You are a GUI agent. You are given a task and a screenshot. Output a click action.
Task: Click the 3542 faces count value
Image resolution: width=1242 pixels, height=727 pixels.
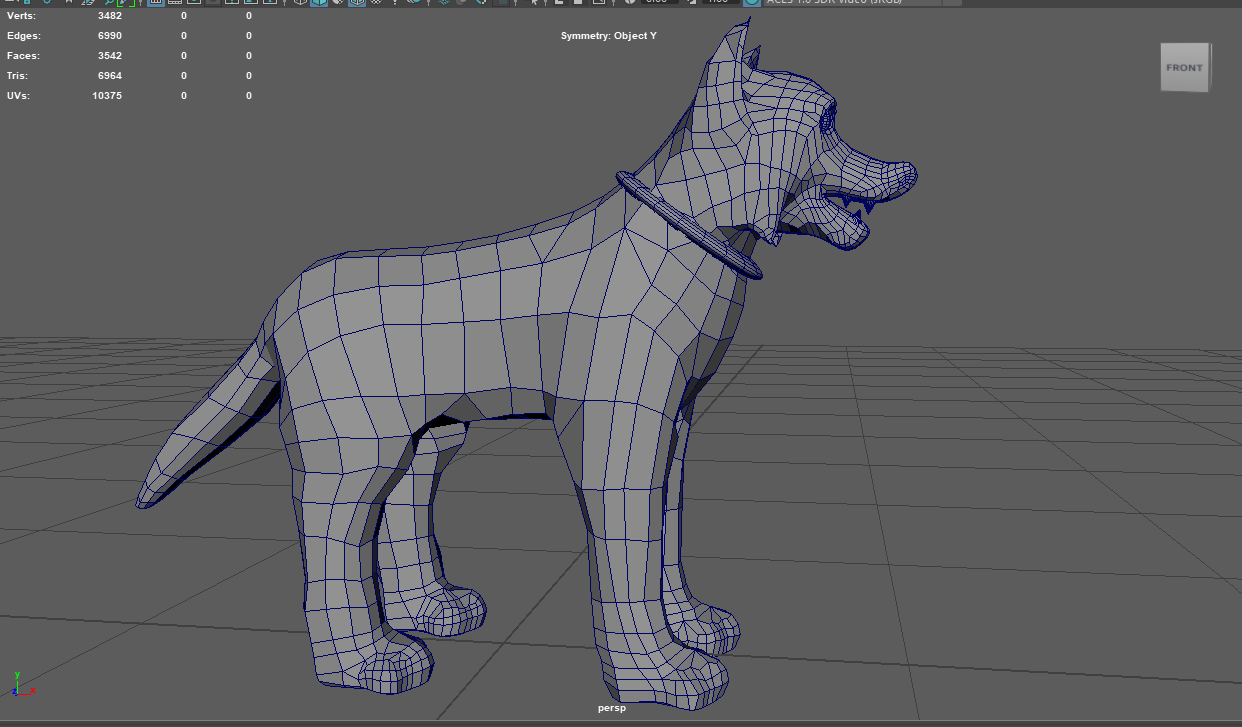[110, 56]
